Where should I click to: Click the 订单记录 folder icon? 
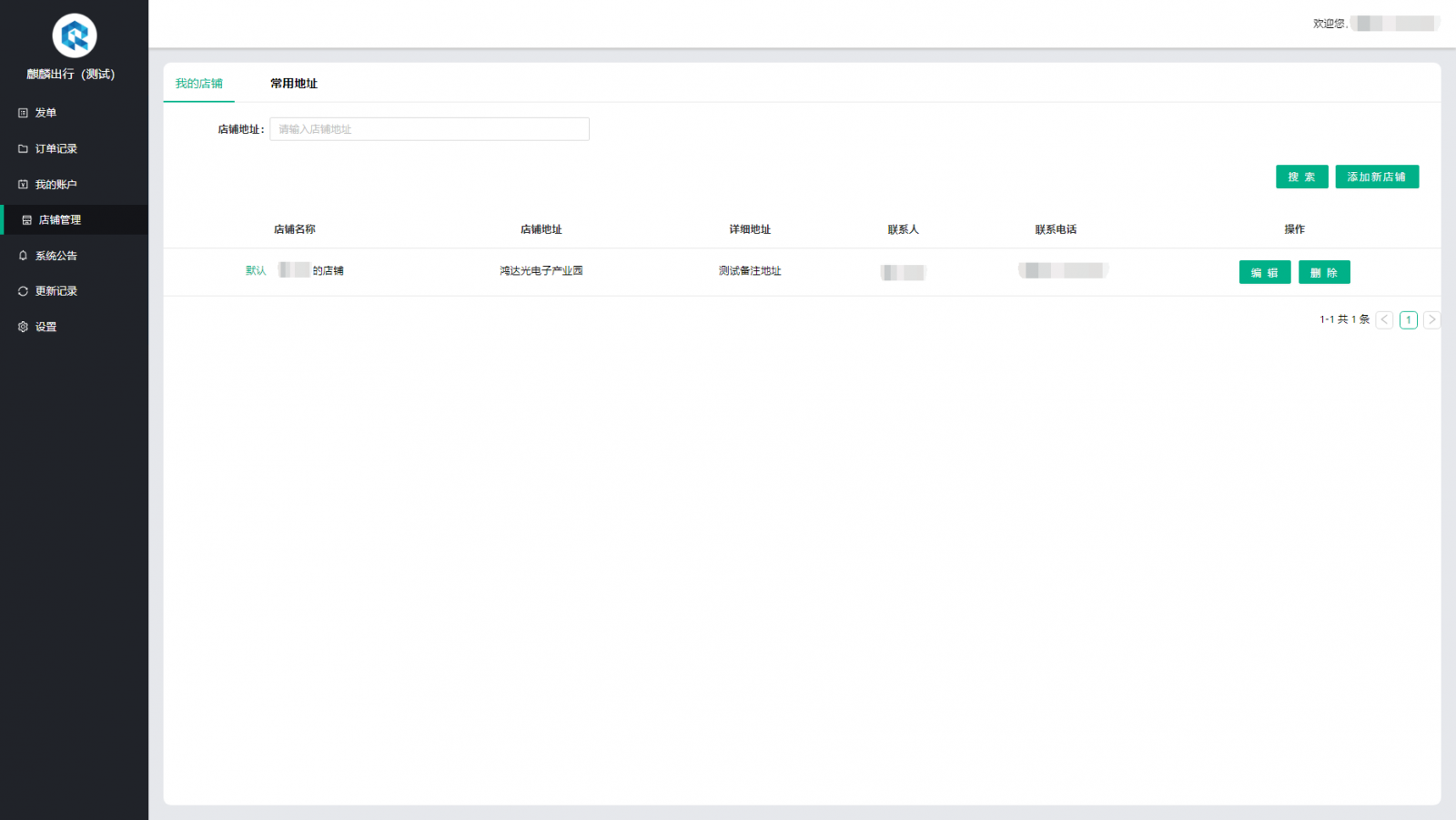tap(24, 148)
